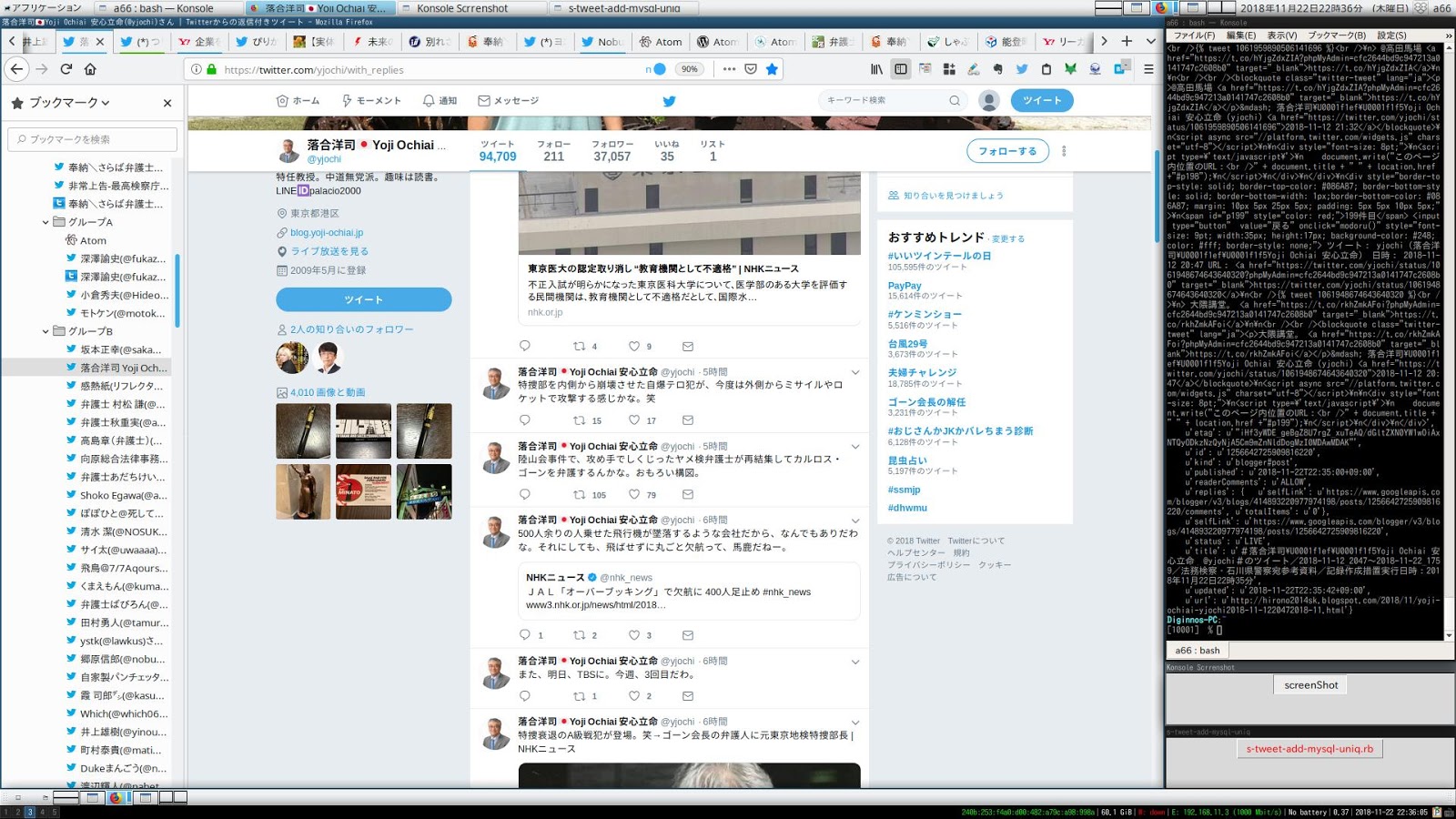
Task: Click the Twitter extension icon in Firefox toolbar
Action: (1022, 69)
